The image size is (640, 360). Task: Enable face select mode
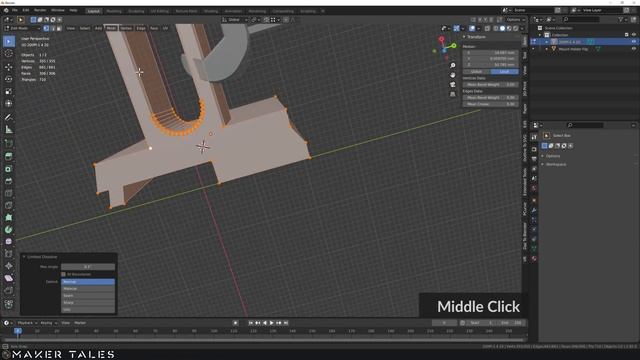59,28
